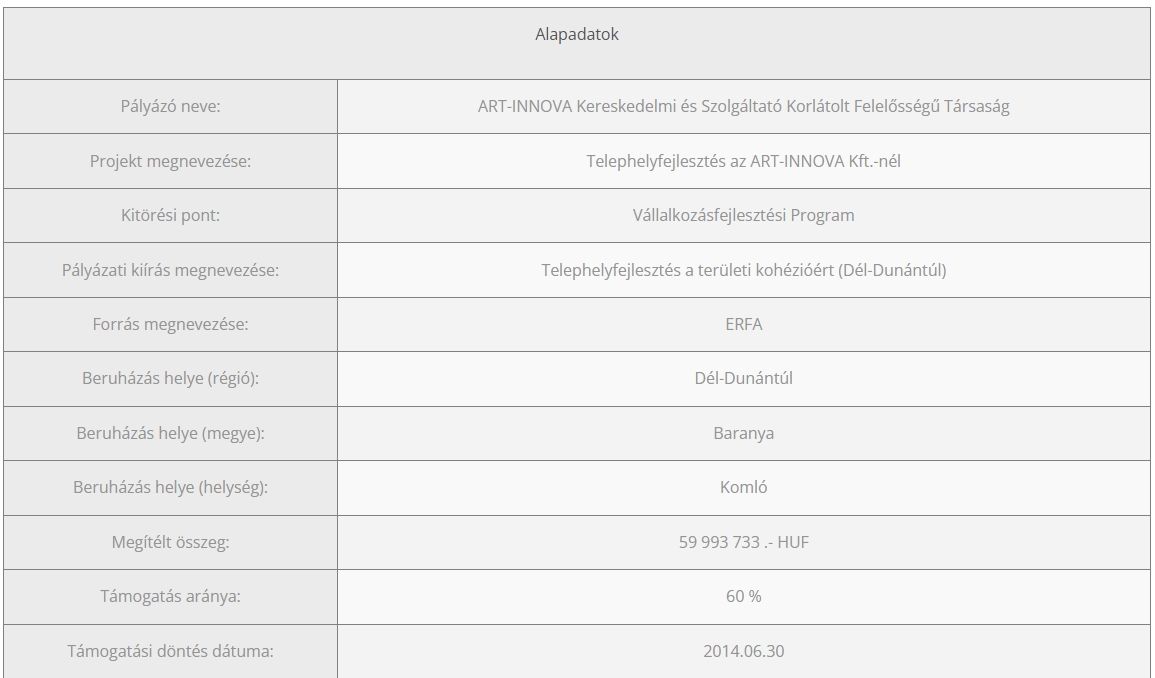Click the Forrás megnevezése label

170,324
